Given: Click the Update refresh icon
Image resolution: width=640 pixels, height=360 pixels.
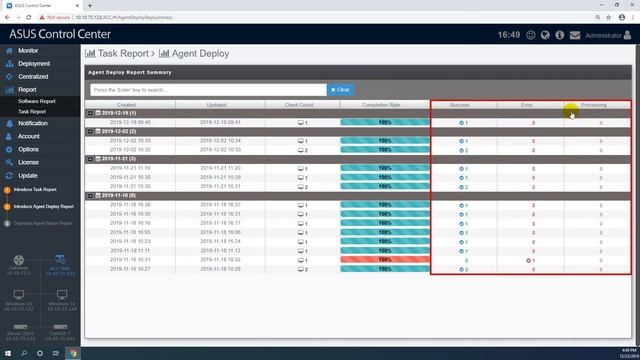Looking at the screenshot, I should 9,176.
